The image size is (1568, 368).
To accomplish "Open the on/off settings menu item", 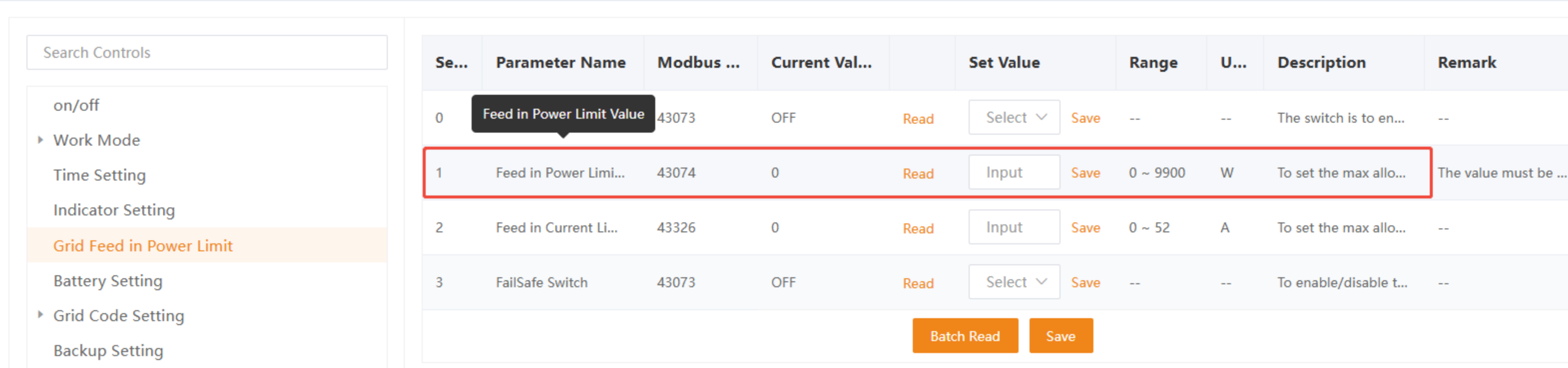I will tap(76, 105).
